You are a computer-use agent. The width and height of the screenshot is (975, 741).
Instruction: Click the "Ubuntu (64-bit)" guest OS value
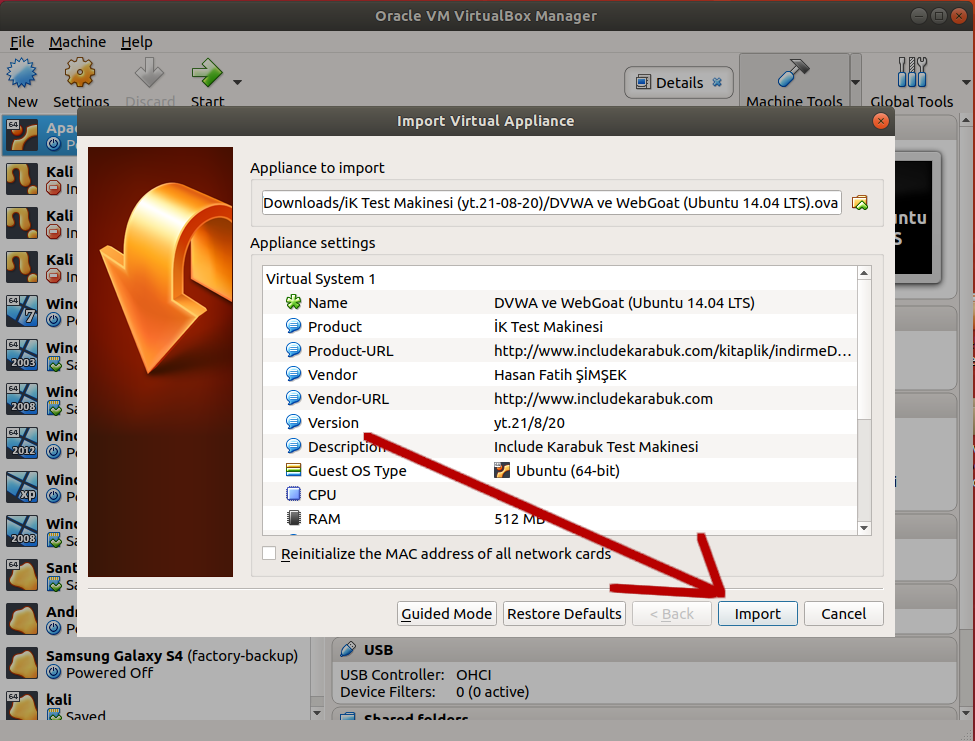(568, 471)
